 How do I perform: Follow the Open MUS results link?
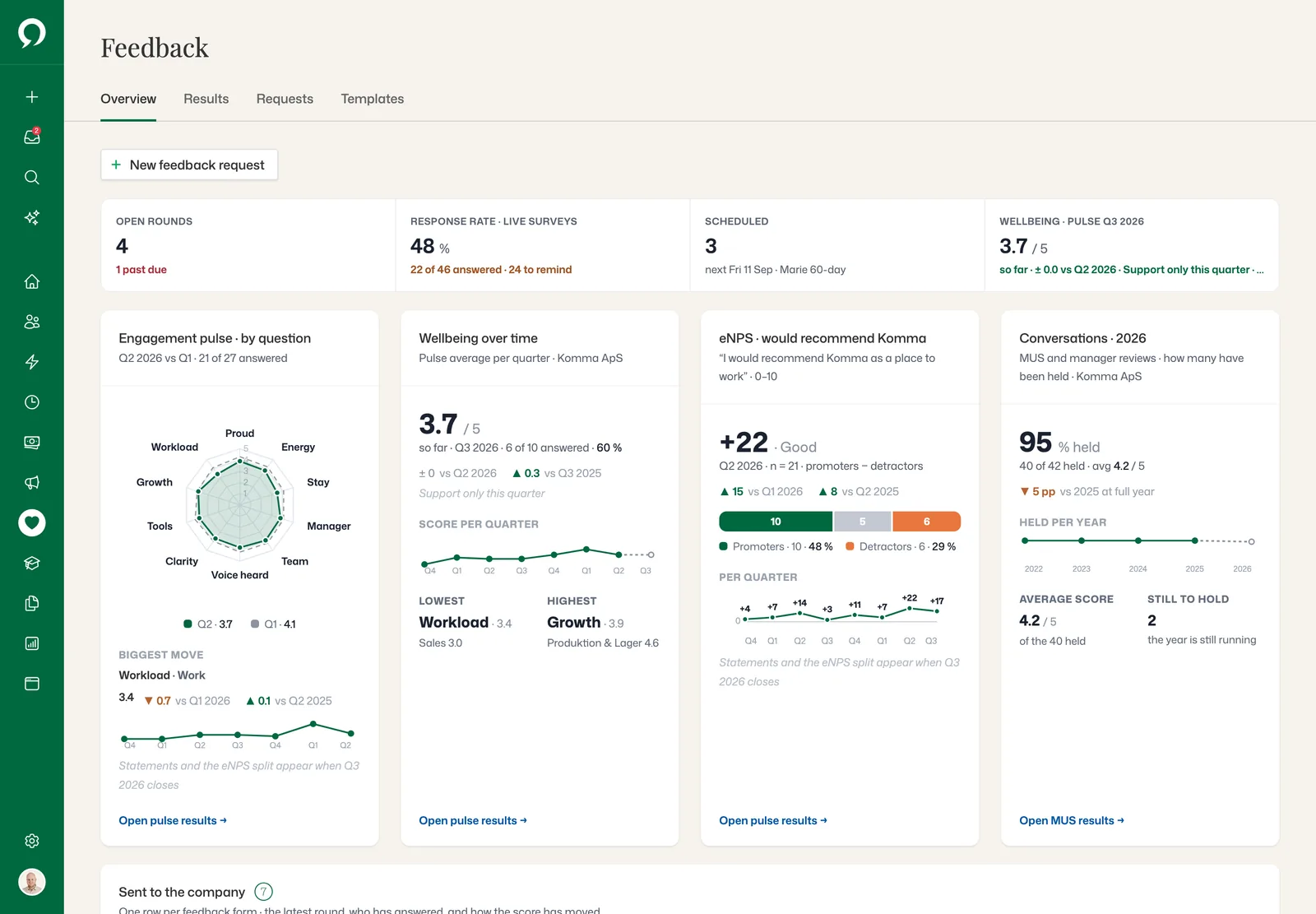(x=1072, y=820)
